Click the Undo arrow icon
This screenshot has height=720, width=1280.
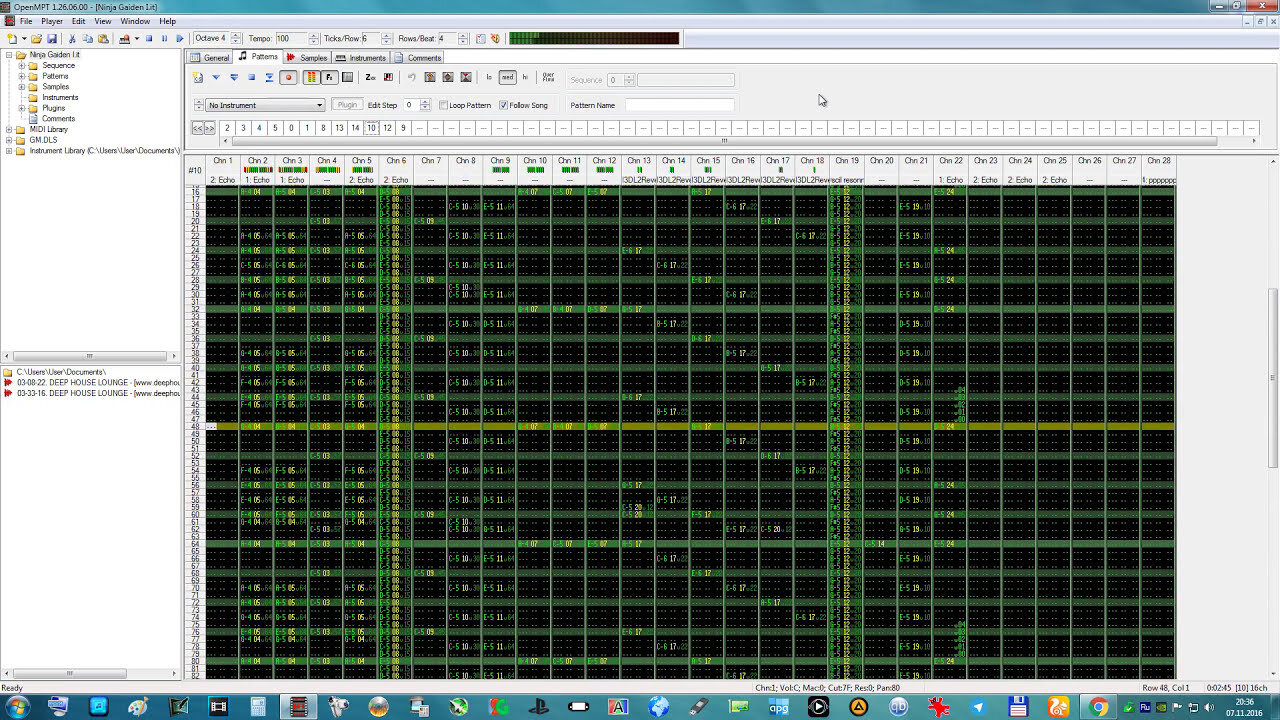[x=411, y=77]
